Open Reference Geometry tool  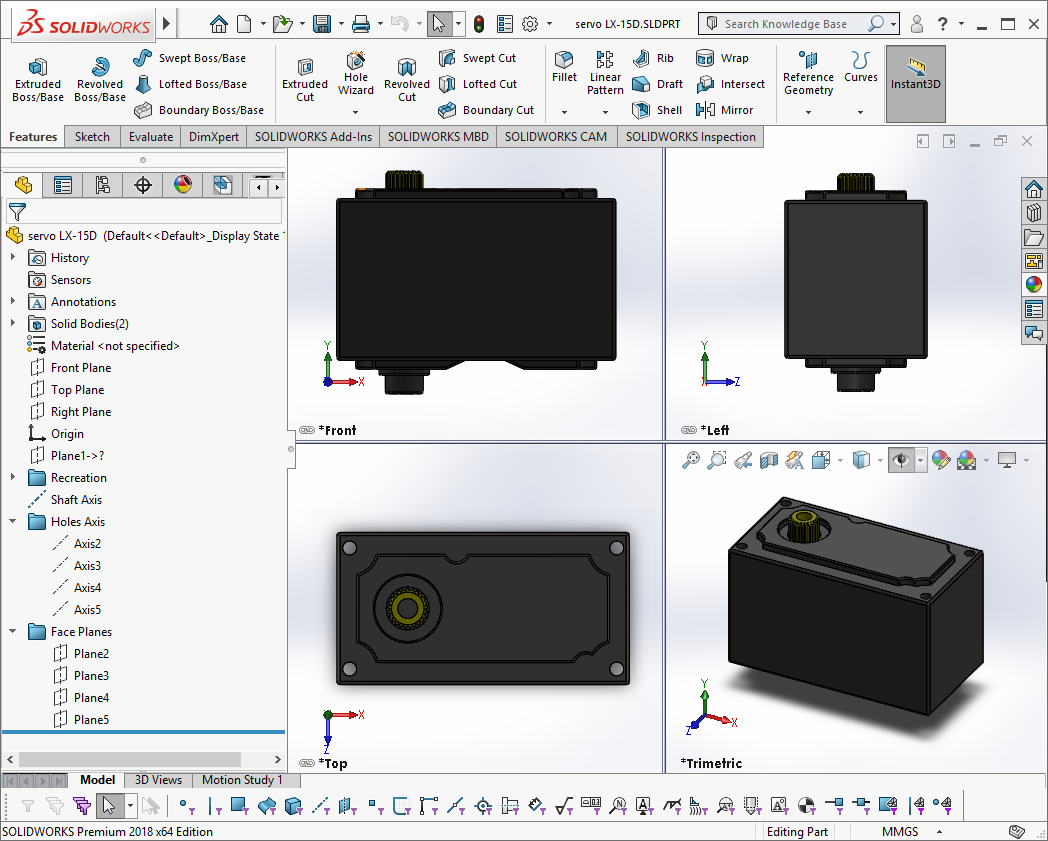tap(808, 74)
